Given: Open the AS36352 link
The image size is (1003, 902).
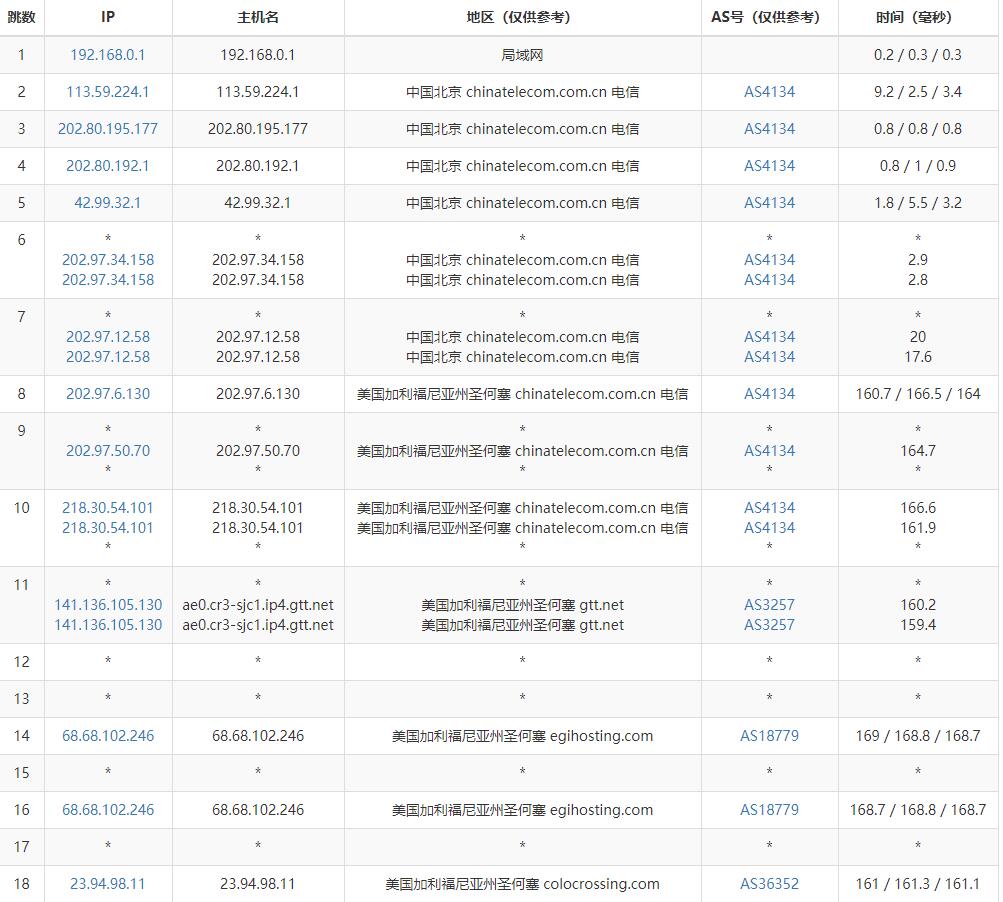Looking at the screenshot, I should click(x=770, y=884).
